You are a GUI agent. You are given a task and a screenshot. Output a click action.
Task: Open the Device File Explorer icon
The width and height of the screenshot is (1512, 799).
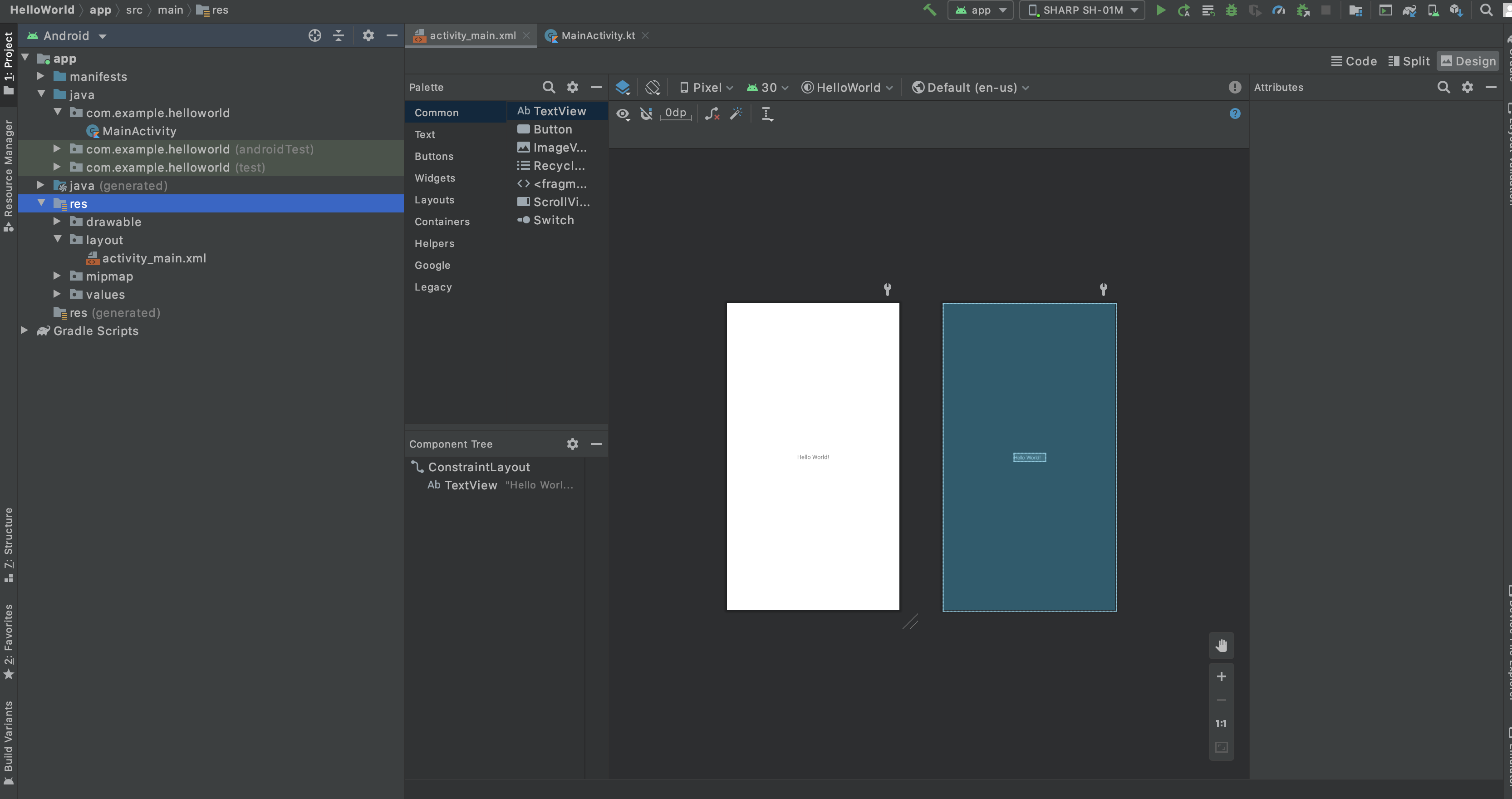tap(1433, 10)
